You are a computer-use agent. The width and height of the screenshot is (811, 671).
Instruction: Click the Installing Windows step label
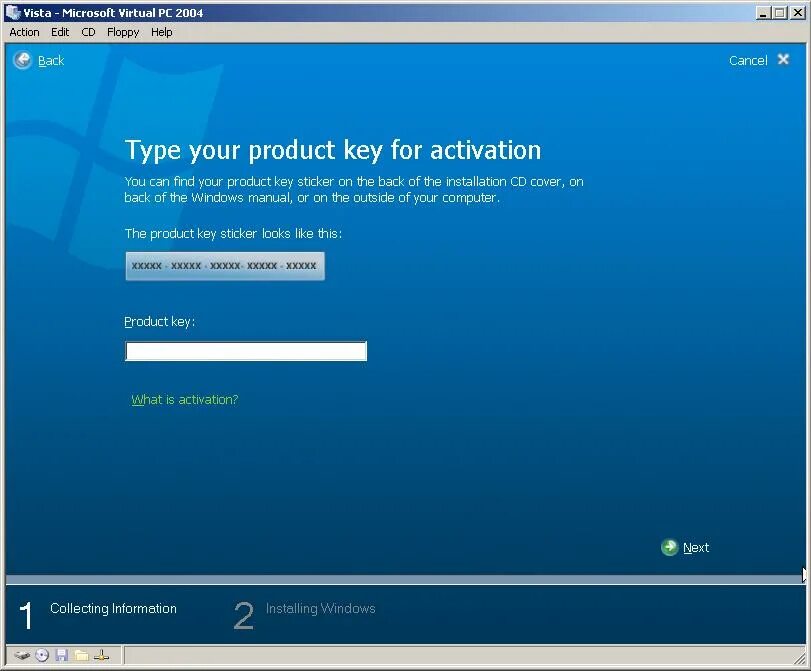pos(321,608)
